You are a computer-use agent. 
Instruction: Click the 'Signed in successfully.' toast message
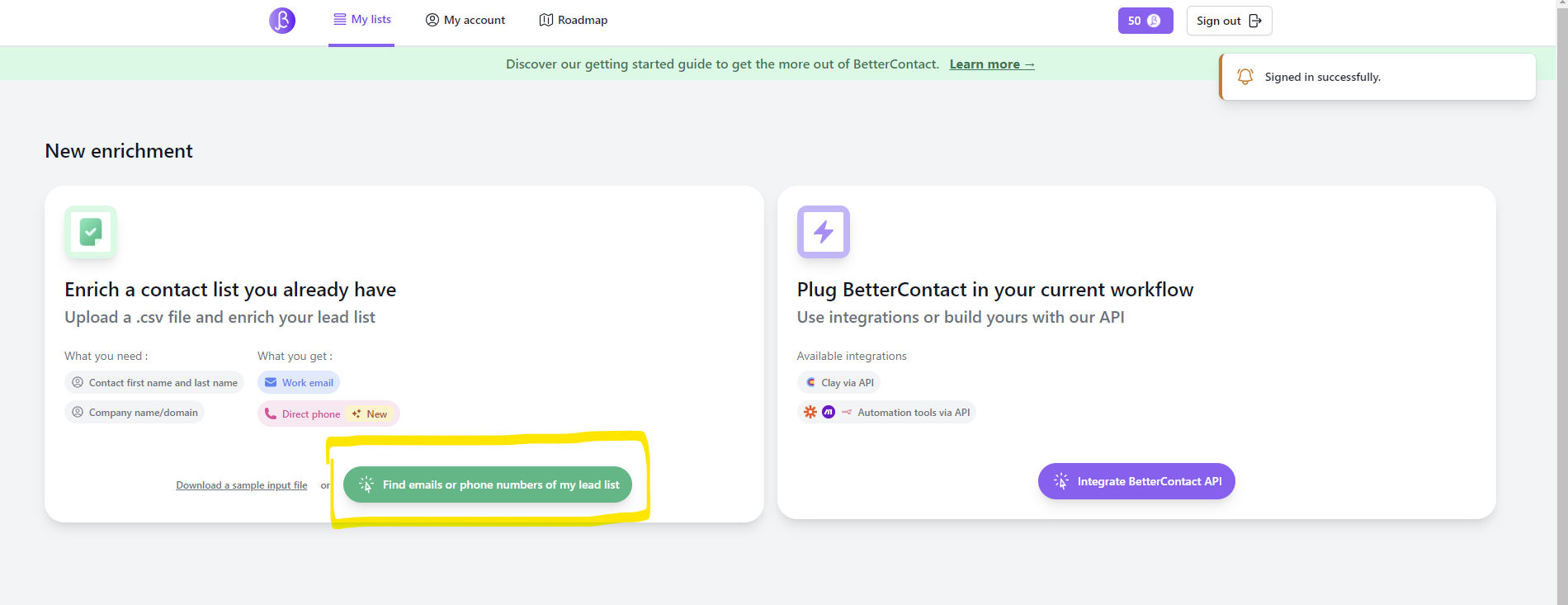1377,77
